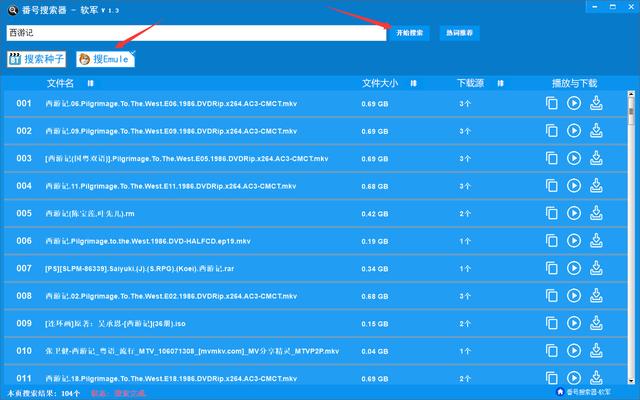640x400 pixels.
Task: Copy link for result row 001
Action: tap(551, 103)
